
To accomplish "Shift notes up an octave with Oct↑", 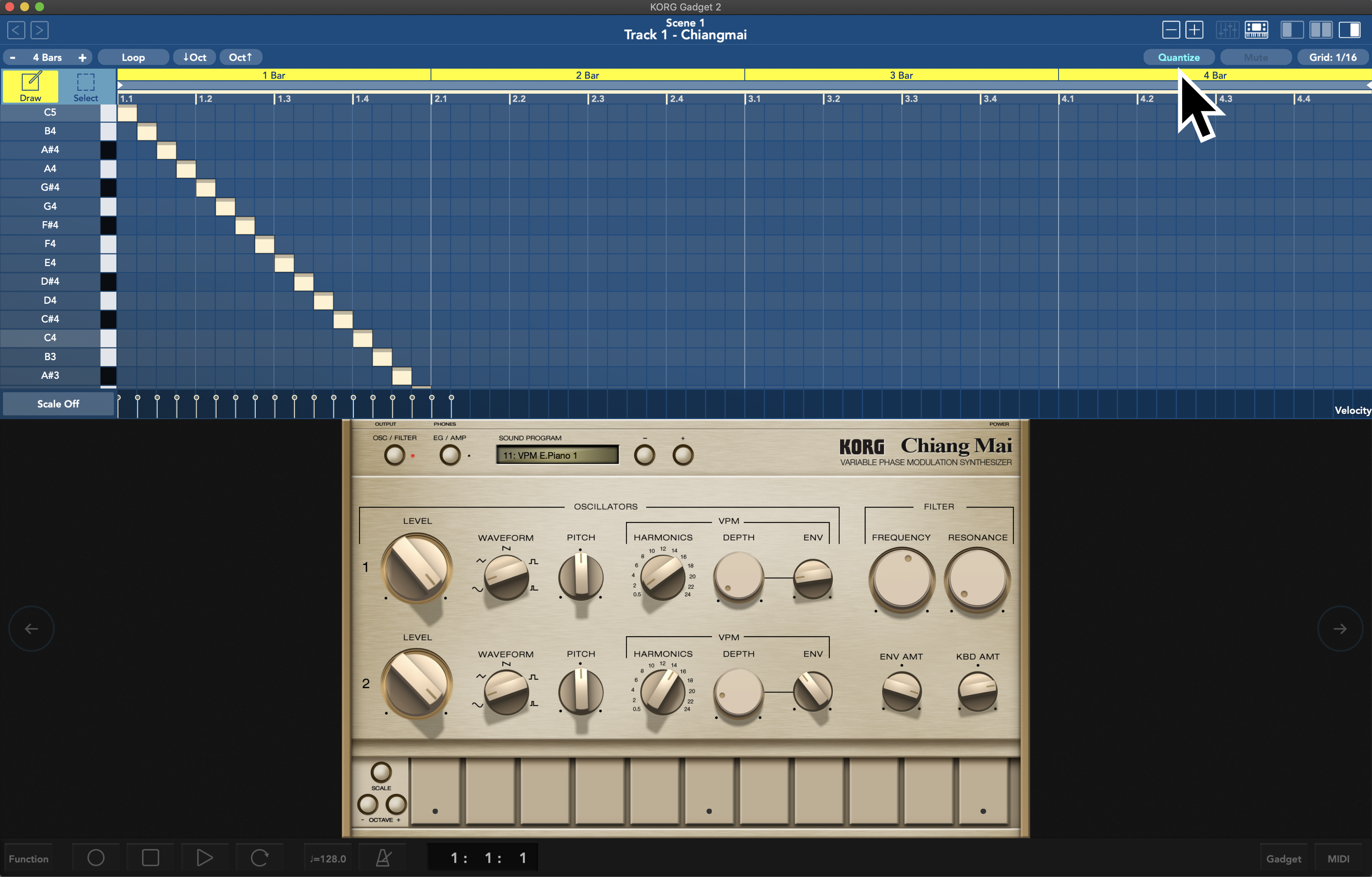I will tap(240, 57).
